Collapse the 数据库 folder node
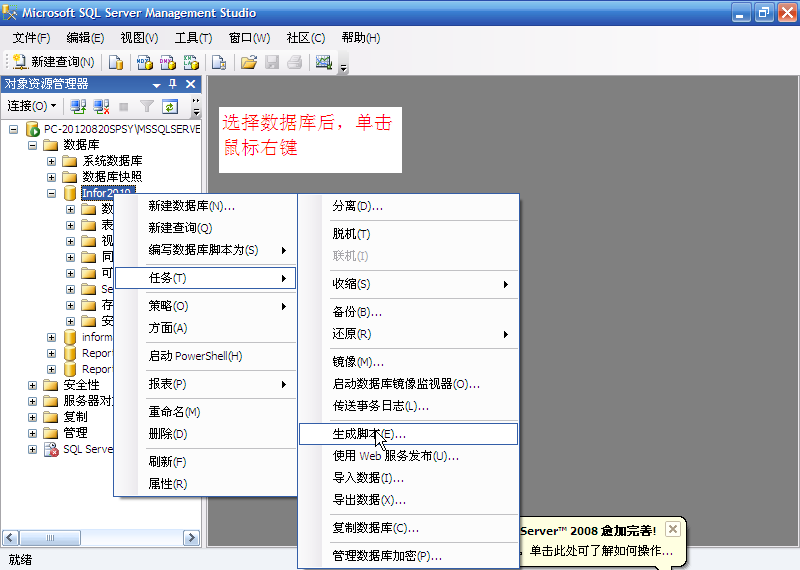This screenshot has height=570, width=800. (33, 145)
